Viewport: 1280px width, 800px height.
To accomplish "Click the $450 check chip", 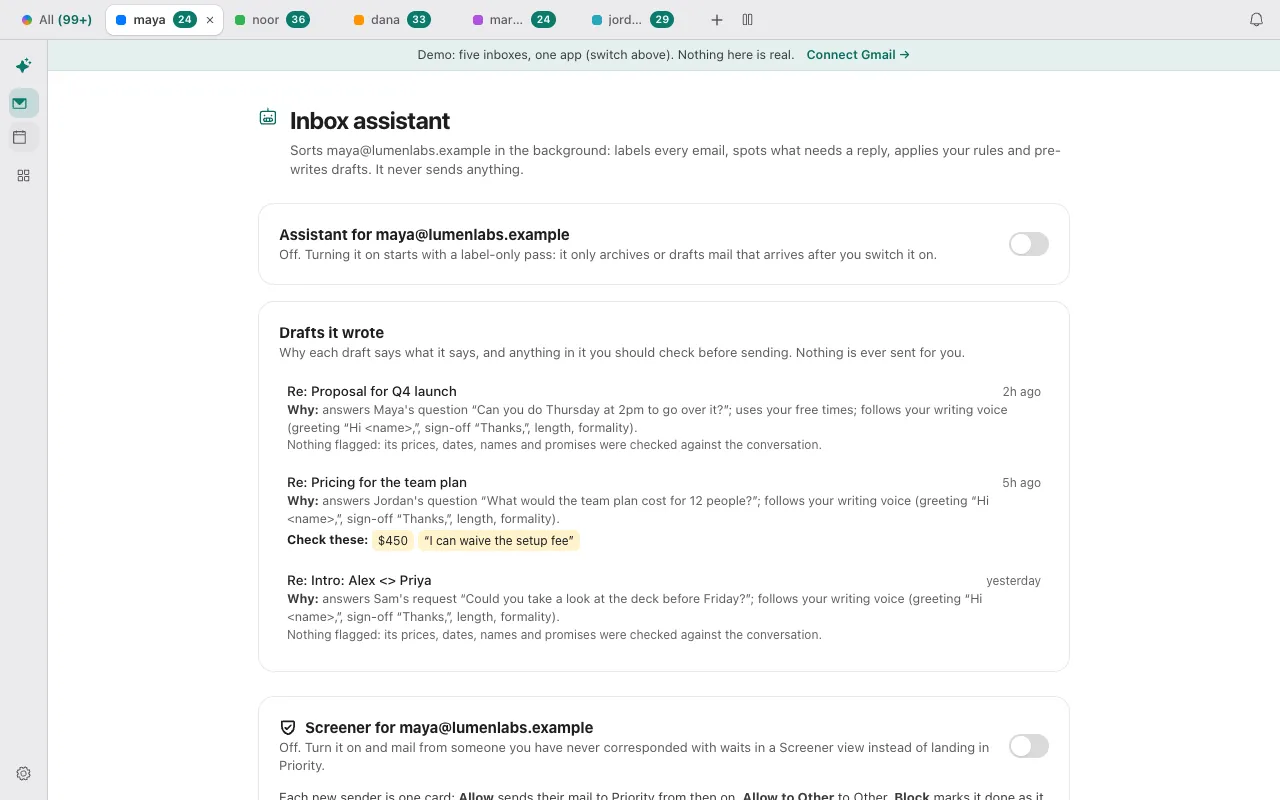I will point(393,541).
